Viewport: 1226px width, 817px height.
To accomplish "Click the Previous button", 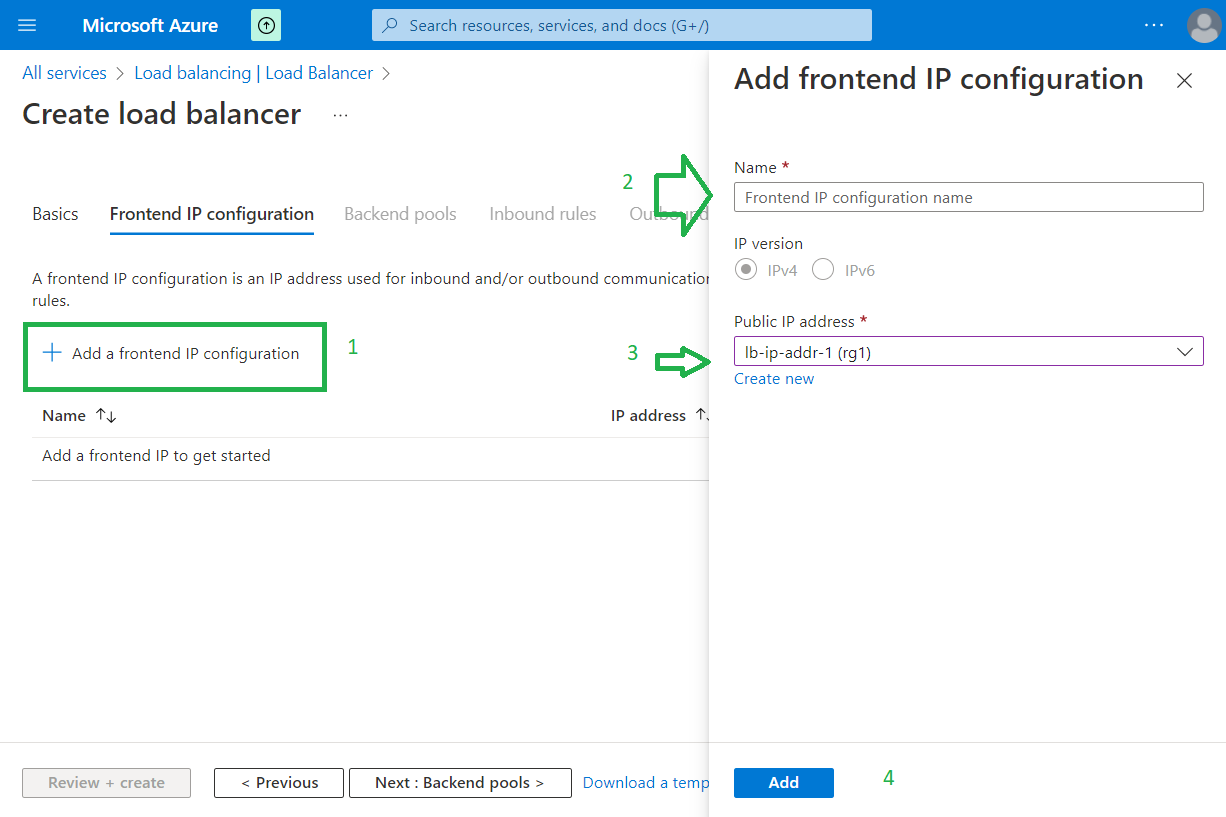I will click(x=279, y=783).
